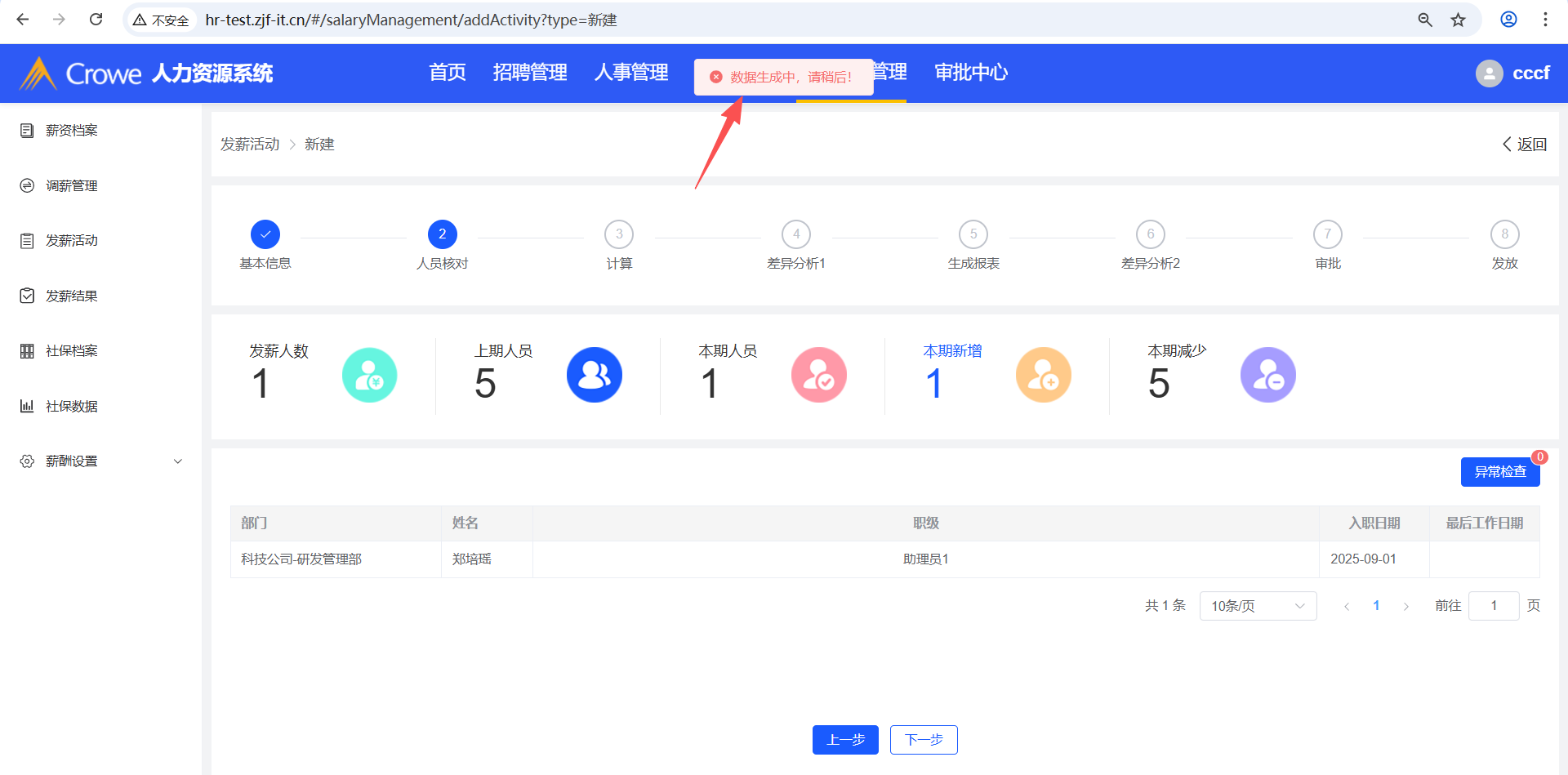Click the 发薪人数 teal icon
The width and height of the screenshot is (1568, 775).
coord(370,375)
